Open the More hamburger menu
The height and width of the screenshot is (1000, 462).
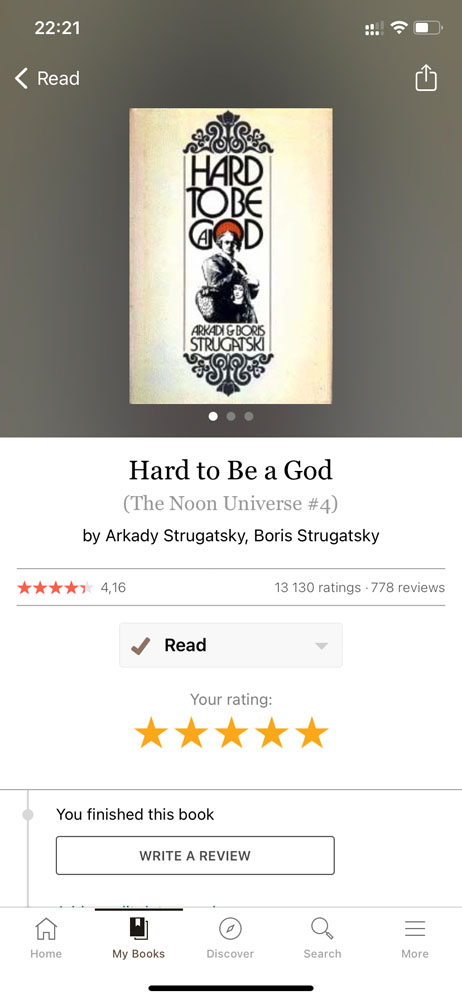coord(415,929)
